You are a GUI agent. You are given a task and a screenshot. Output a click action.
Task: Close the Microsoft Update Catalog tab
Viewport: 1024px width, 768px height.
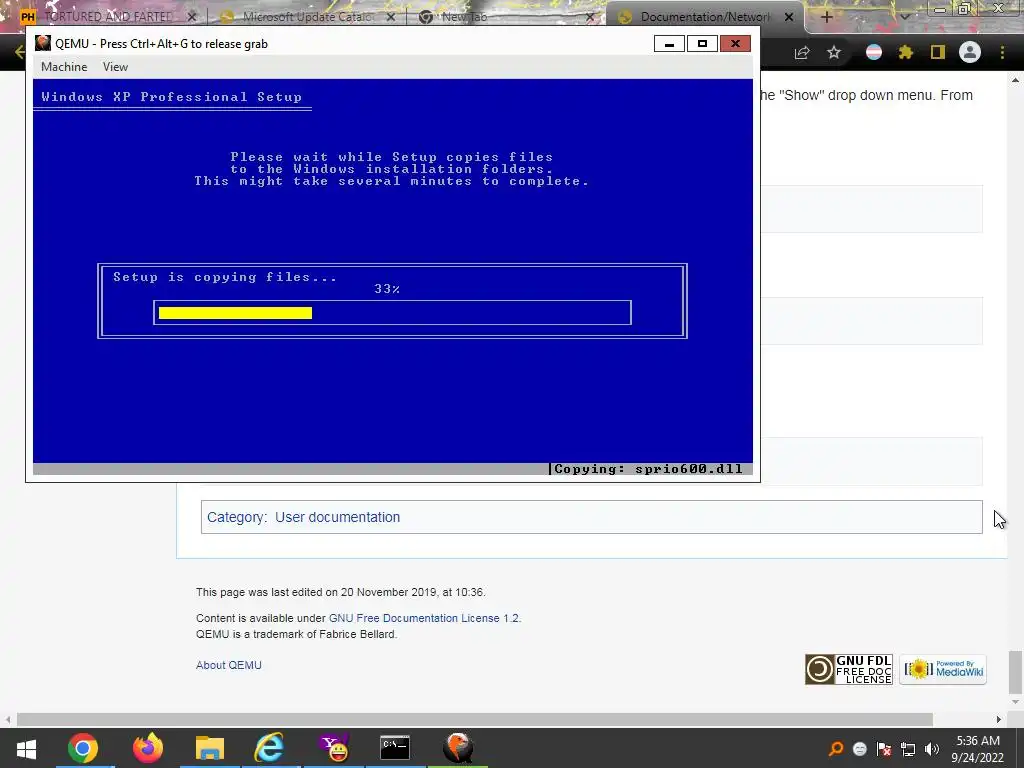tap(391, 17)
